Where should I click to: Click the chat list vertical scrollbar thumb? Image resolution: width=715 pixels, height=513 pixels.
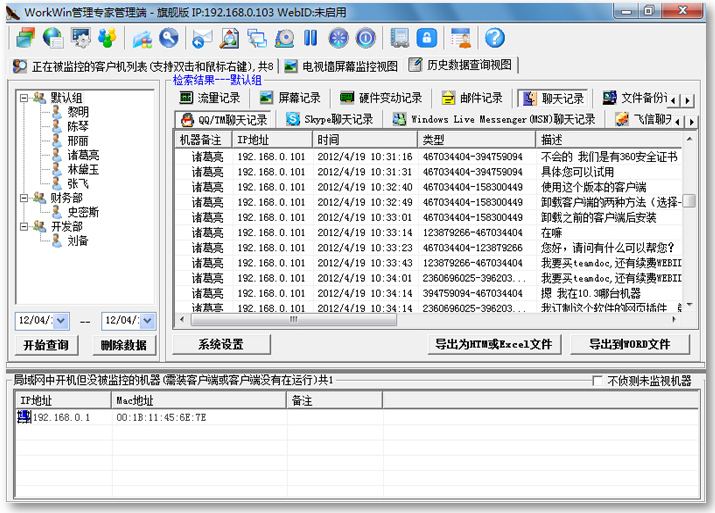(x=689, y=201)
